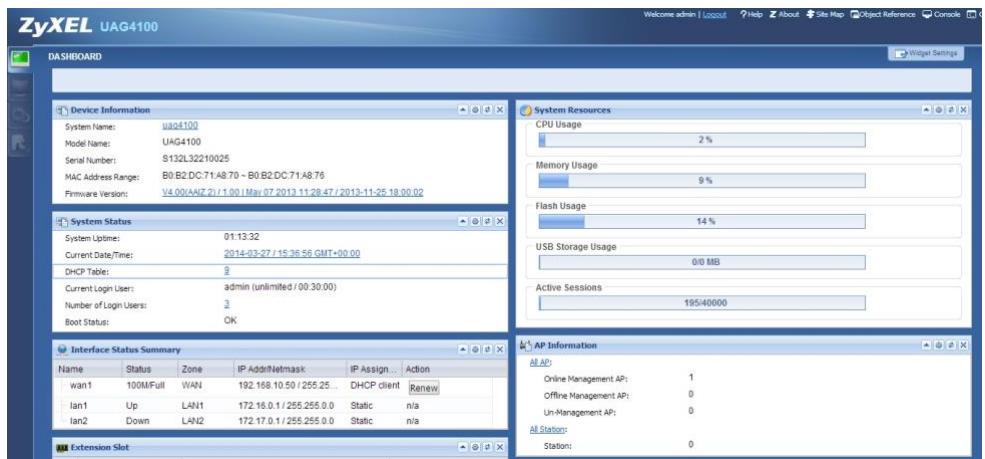Open Device Information widget settings gear
Screen dimensions: 985x459
coord(476,110)
